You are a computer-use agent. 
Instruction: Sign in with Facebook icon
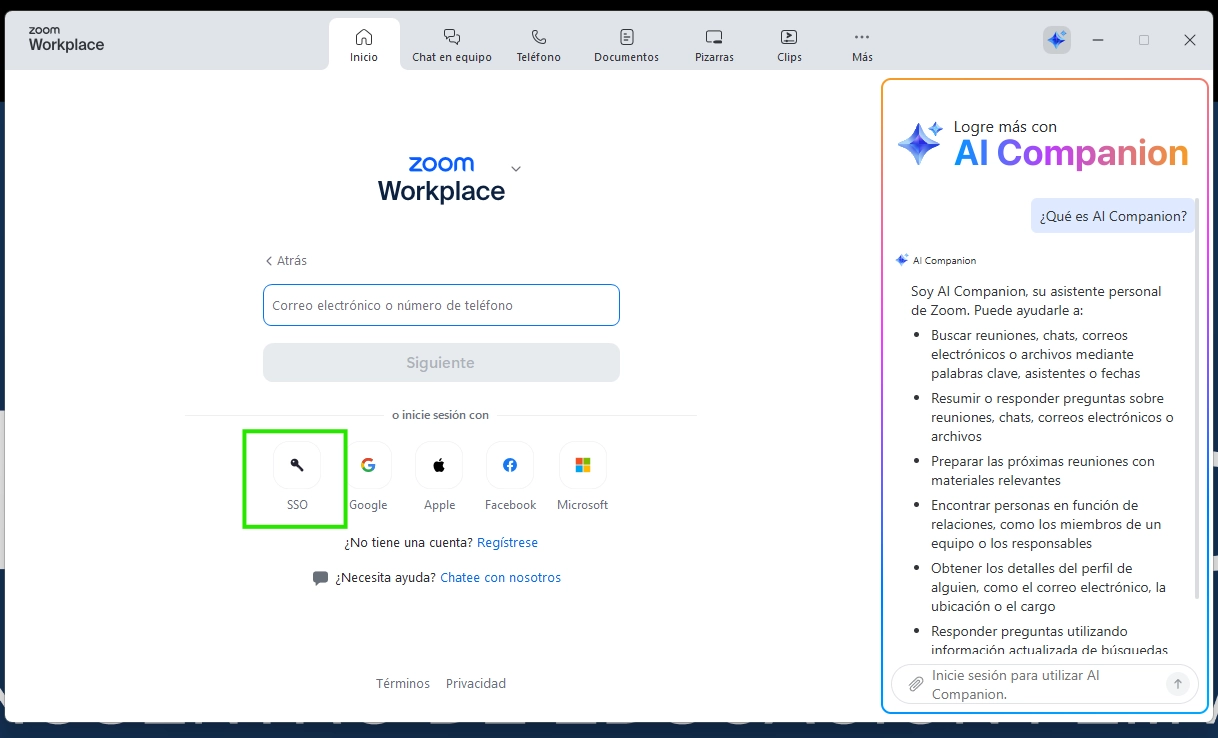click(x=510, y=465)
